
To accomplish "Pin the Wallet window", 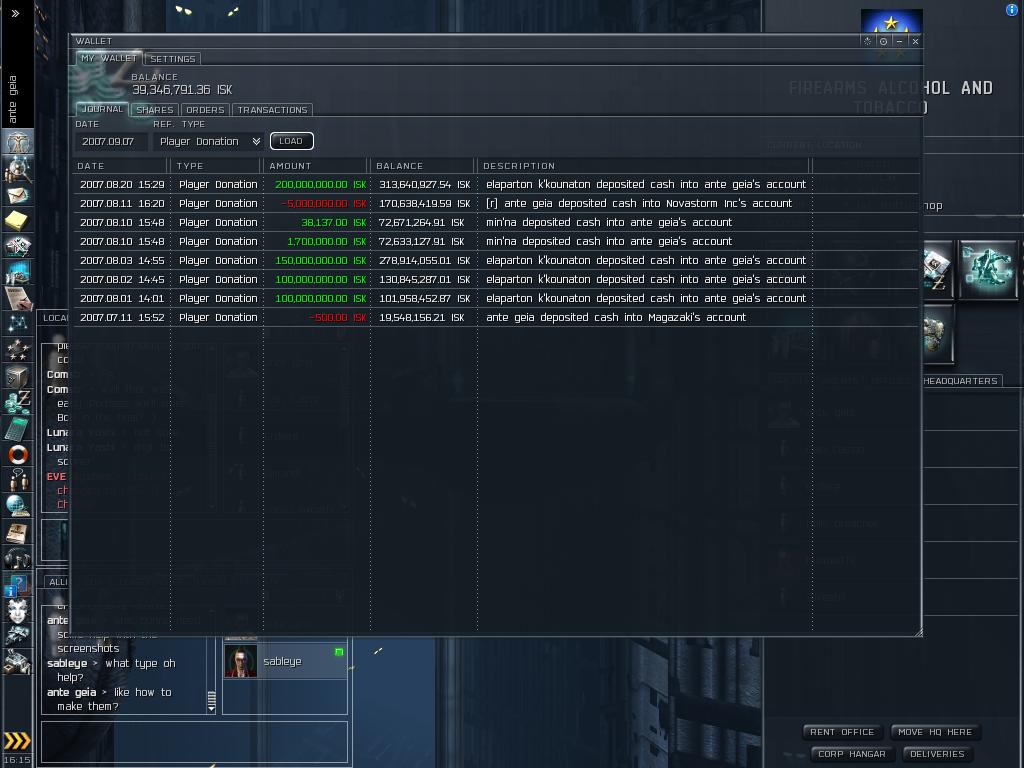I will click(x=867, y=41).
